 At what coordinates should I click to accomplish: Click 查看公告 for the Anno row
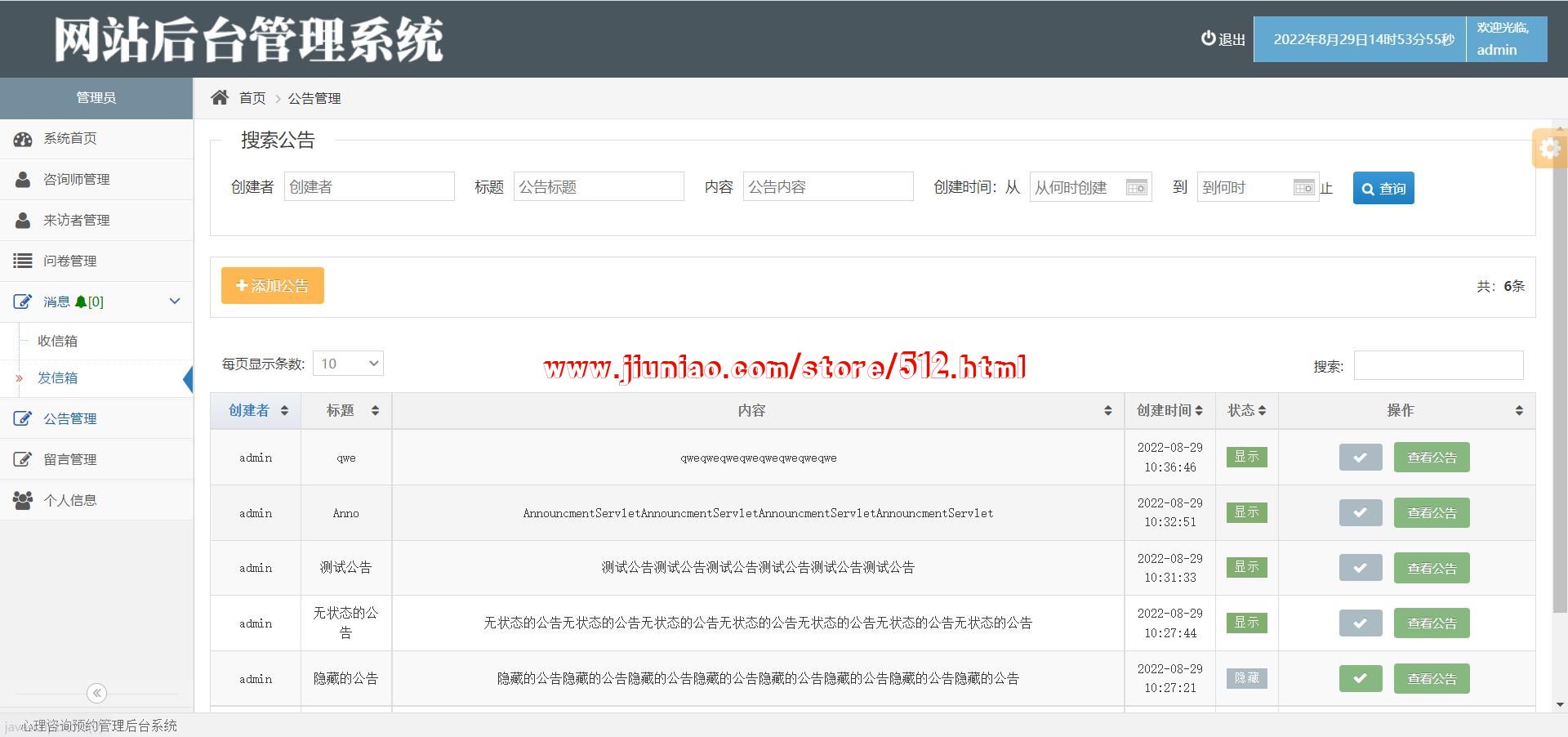tap(1432, 513)
